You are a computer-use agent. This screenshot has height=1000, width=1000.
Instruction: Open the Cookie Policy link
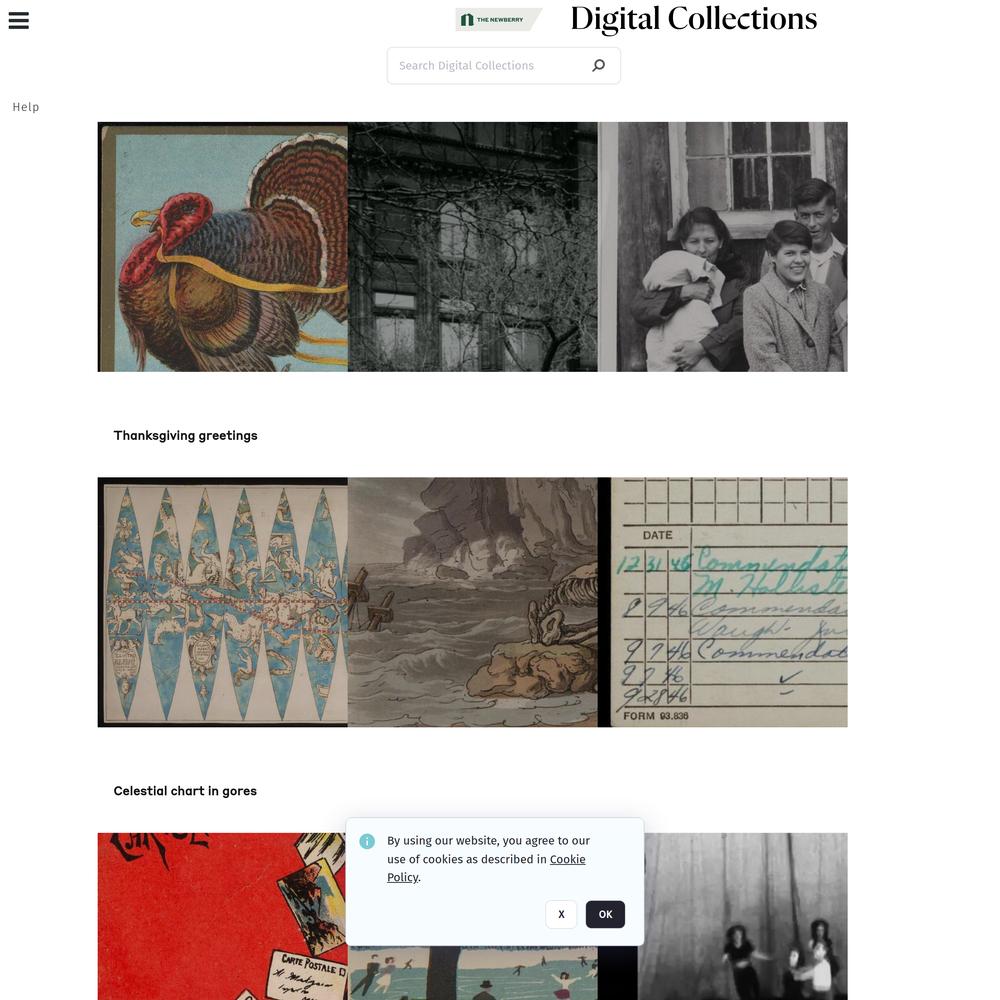pos(486,868)
